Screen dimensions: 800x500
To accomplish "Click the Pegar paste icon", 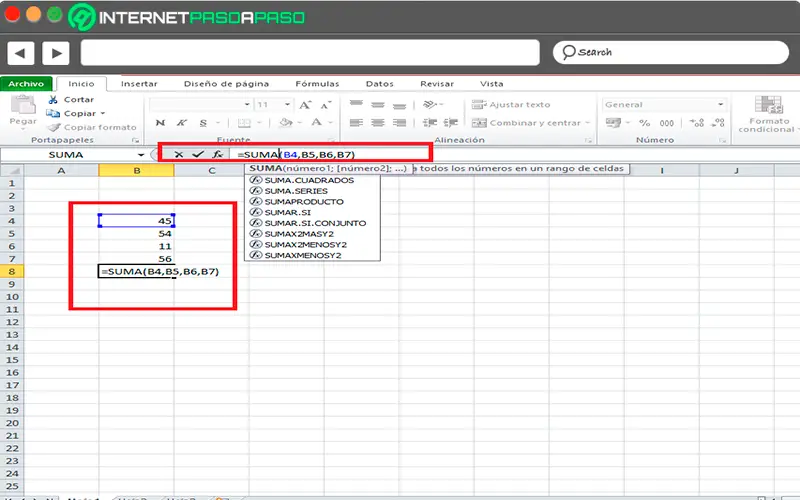I will (x=23, y=106).
